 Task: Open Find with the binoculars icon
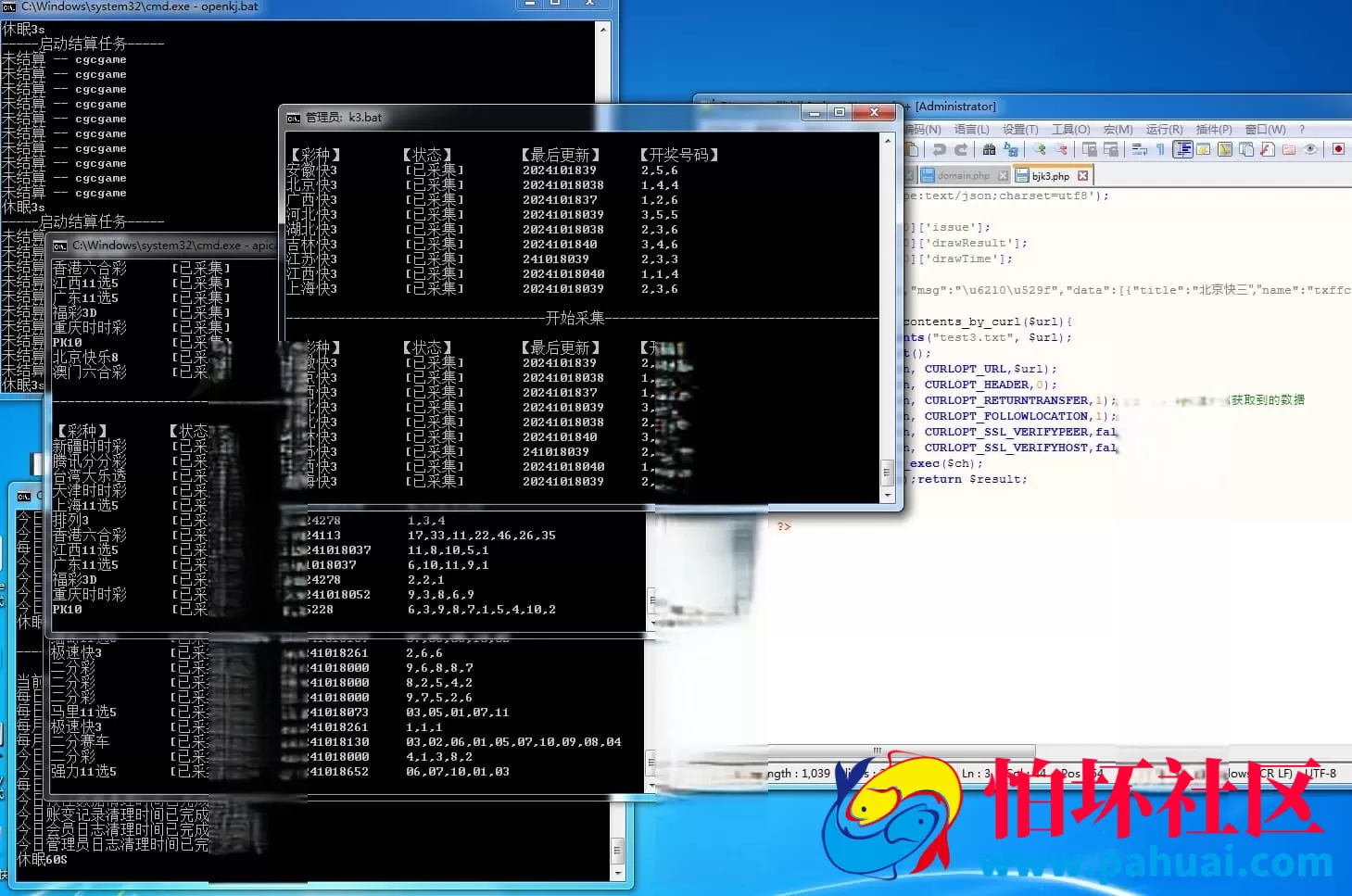[x=989, y=149]
